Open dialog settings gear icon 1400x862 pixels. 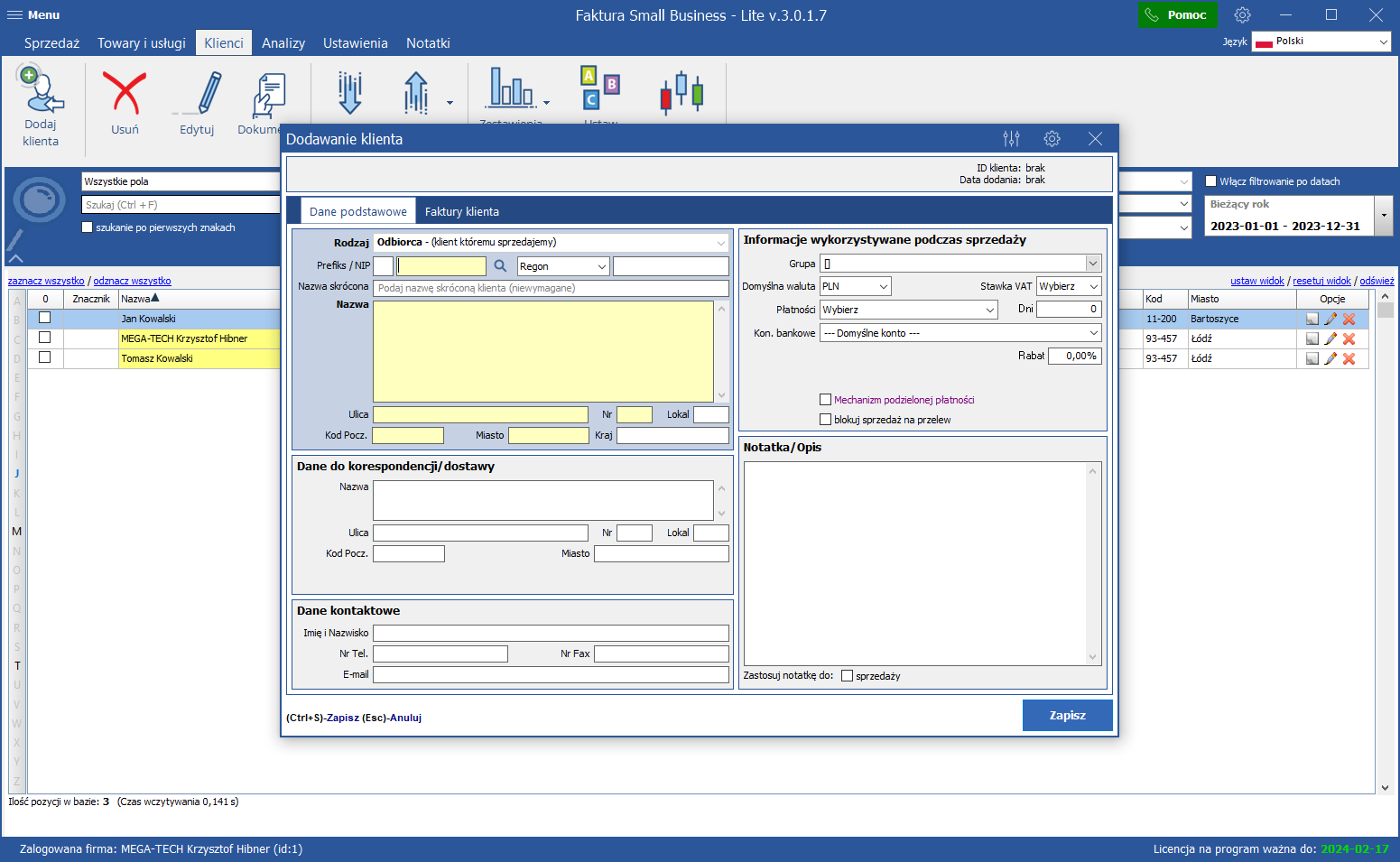point(1052,139)
